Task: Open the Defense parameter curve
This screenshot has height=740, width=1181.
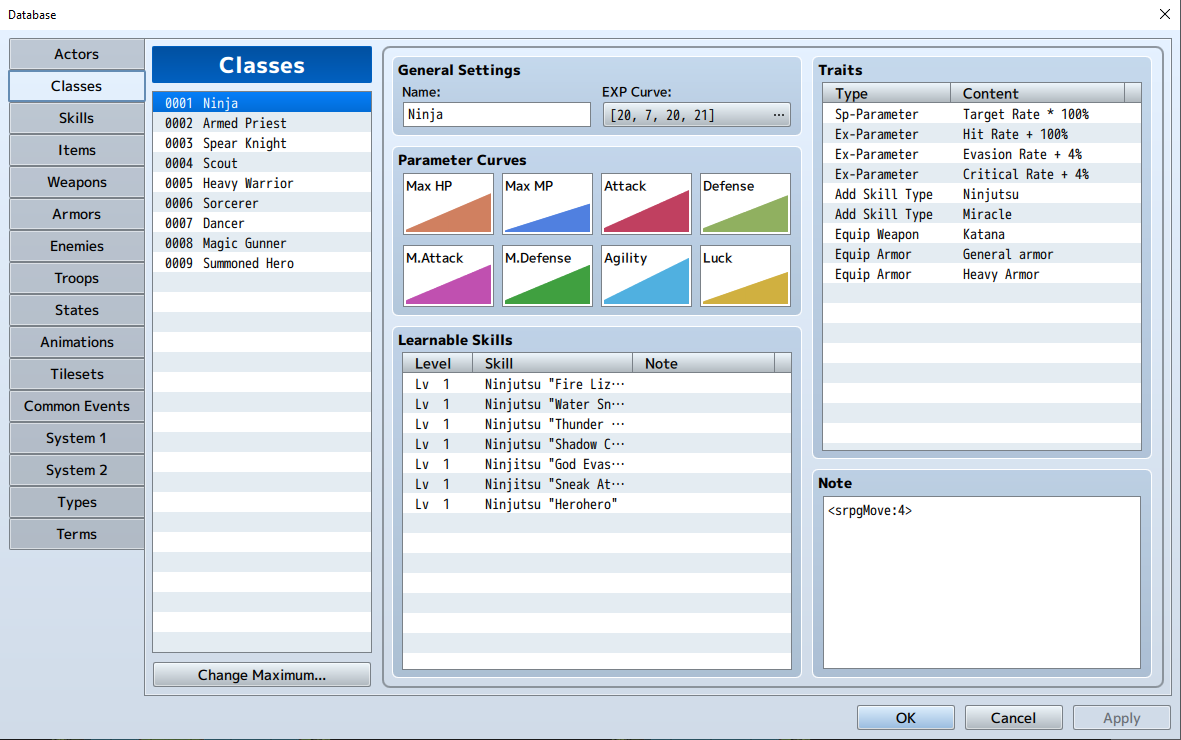Action: [x=745, y=203]
